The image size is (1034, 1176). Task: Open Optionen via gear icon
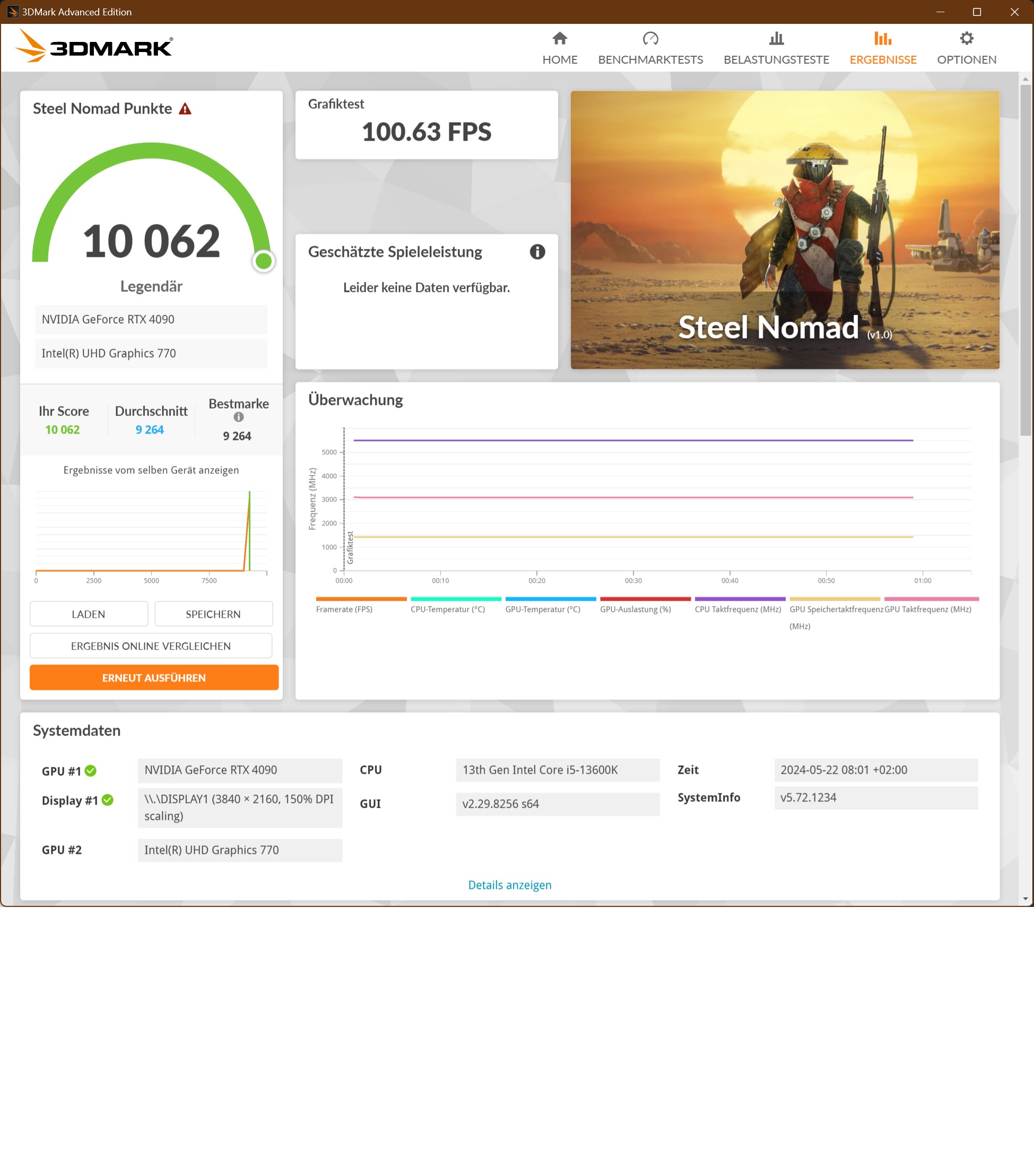tap(966, 46)
